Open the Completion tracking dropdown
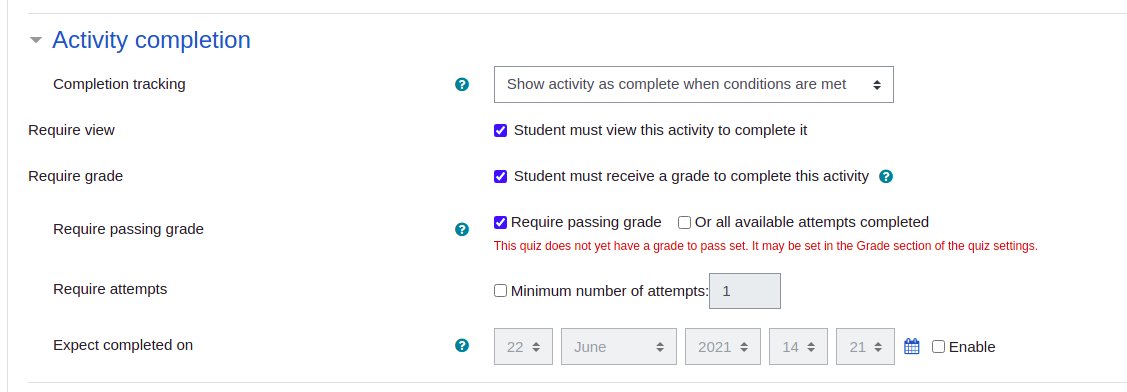Image resolution: width=1127 pixels, height=392 pixels. (694, 84)
